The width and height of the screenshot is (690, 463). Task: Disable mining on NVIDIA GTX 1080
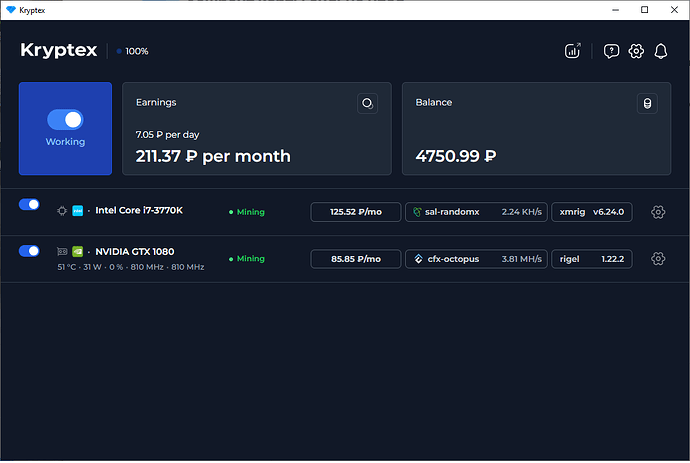(29, 251)
